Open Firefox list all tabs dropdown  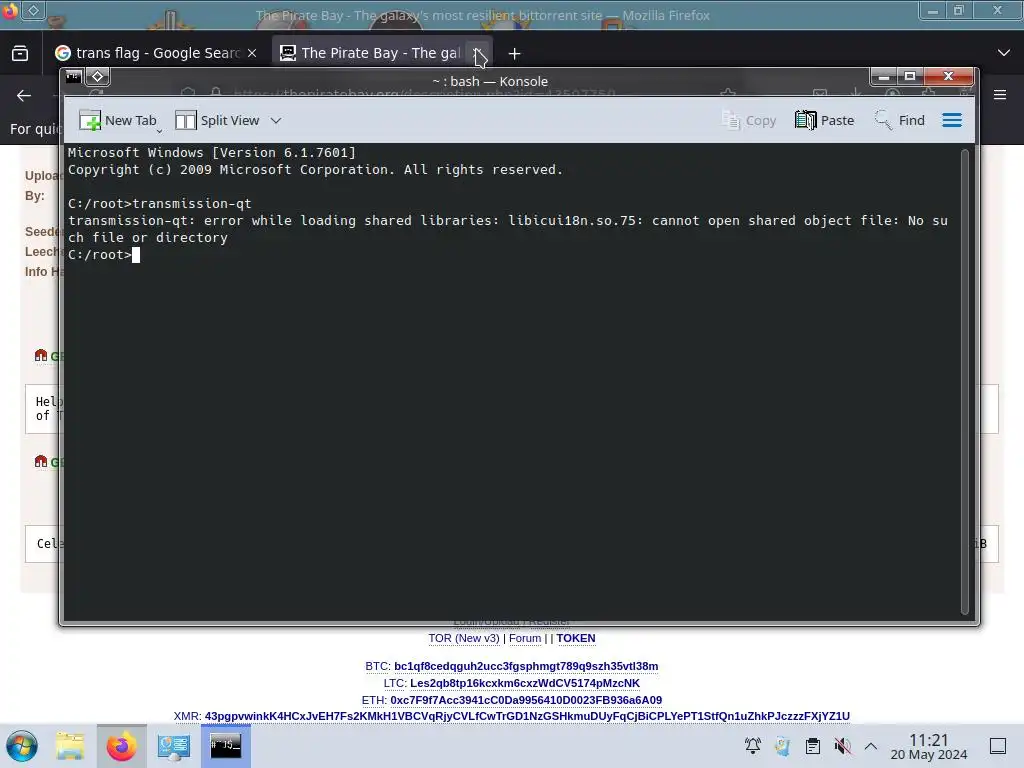tap(1004, 53)
